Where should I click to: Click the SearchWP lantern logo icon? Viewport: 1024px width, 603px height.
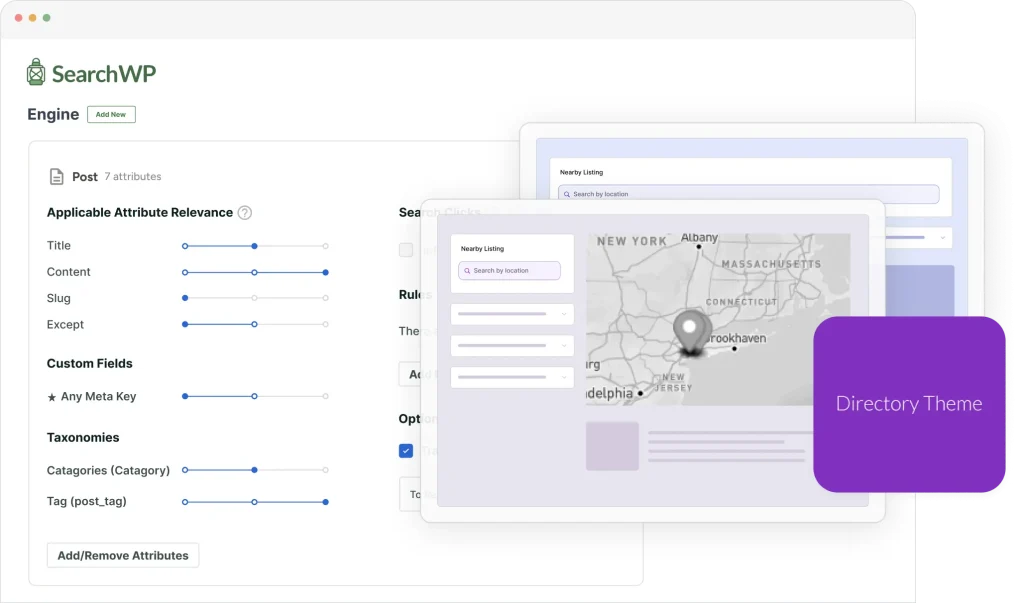(36, 72)
